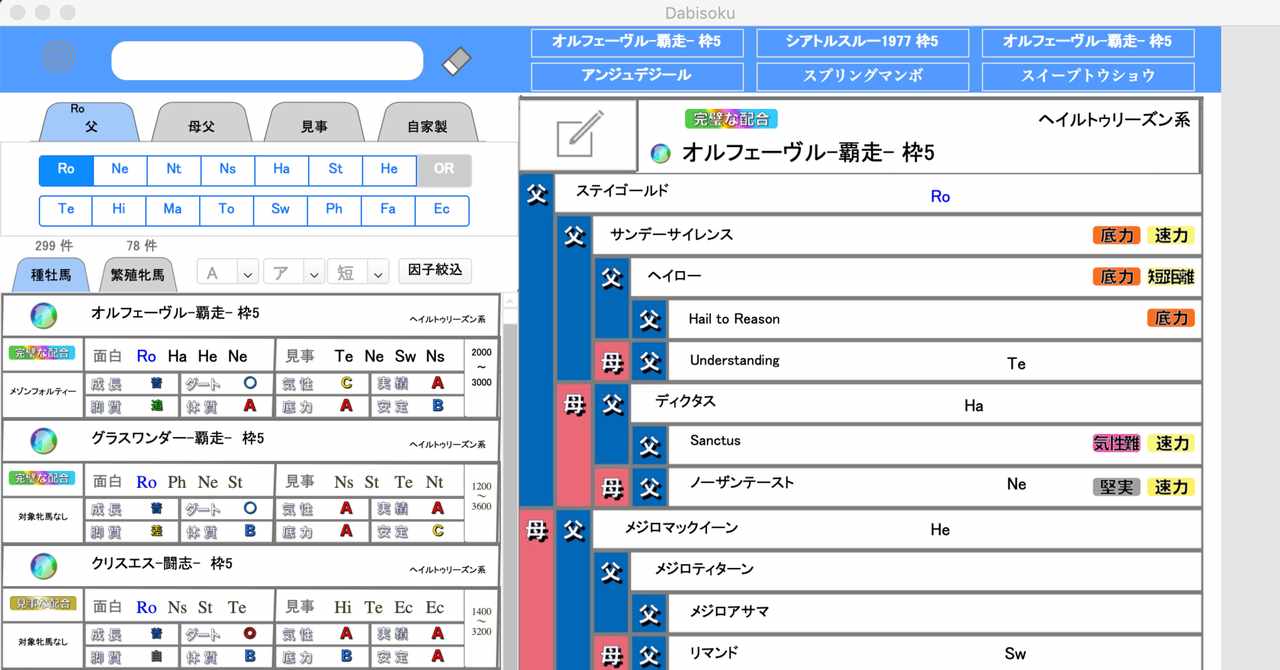Open シアトルスルー1977 枠5 shortcut button

[x=862, y=42]
